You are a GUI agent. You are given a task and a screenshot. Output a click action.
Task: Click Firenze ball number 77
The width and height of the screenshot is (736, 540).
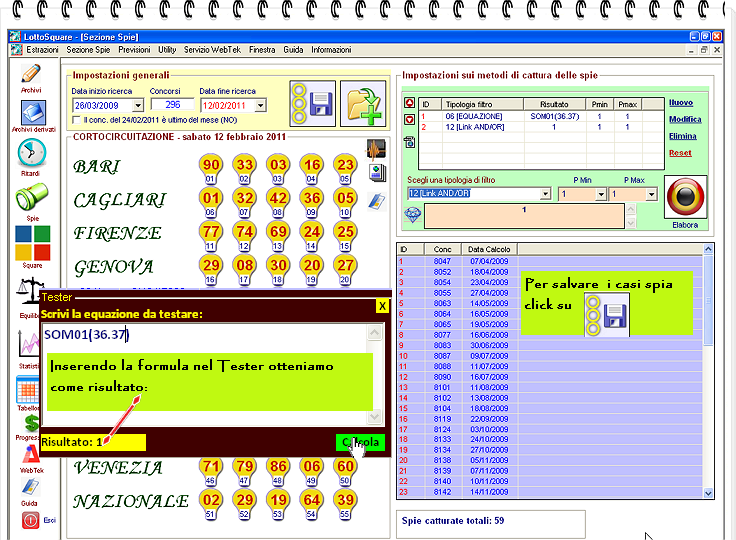pyautogui.click(x=211, y=231)
